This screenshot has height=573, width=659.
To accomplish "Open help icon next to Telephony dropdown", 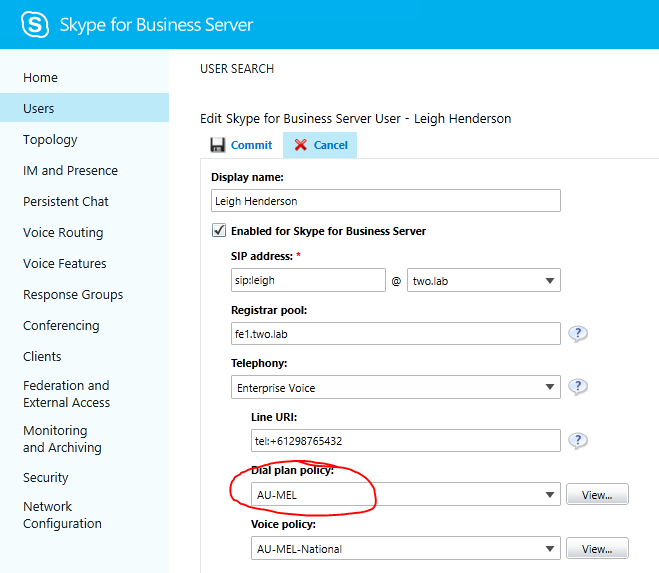I will [x=577, y=387].
